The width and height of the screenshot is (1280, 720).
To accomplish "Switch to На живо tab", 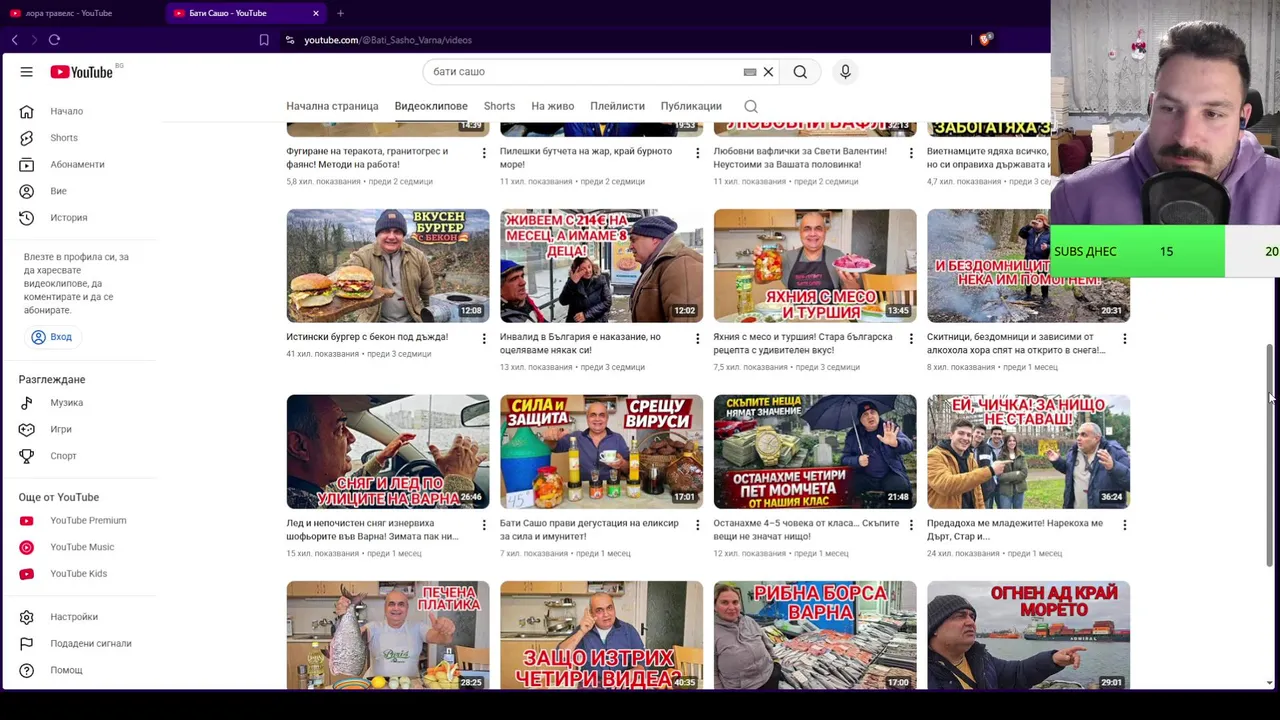I will [553, 106].
